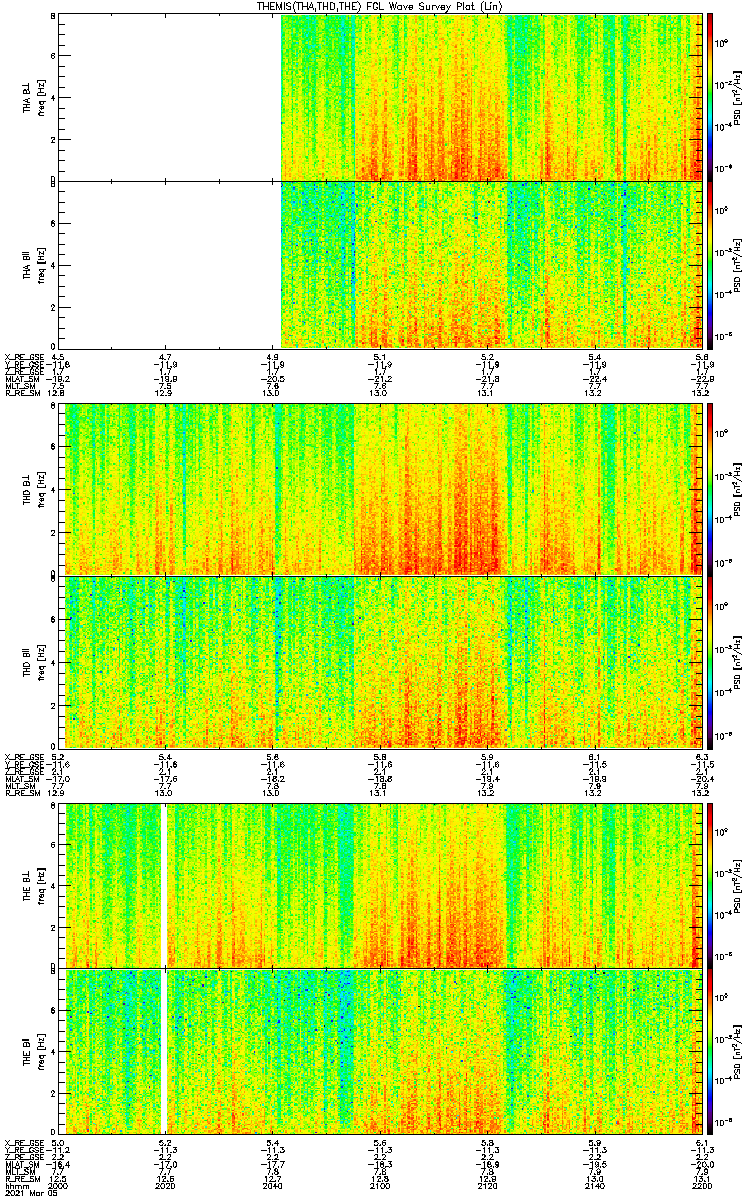The width and height of the screenshot is (750, 1200).
Task: Click the color bar beside THD B-parallel panel
Action: point(710,661)
